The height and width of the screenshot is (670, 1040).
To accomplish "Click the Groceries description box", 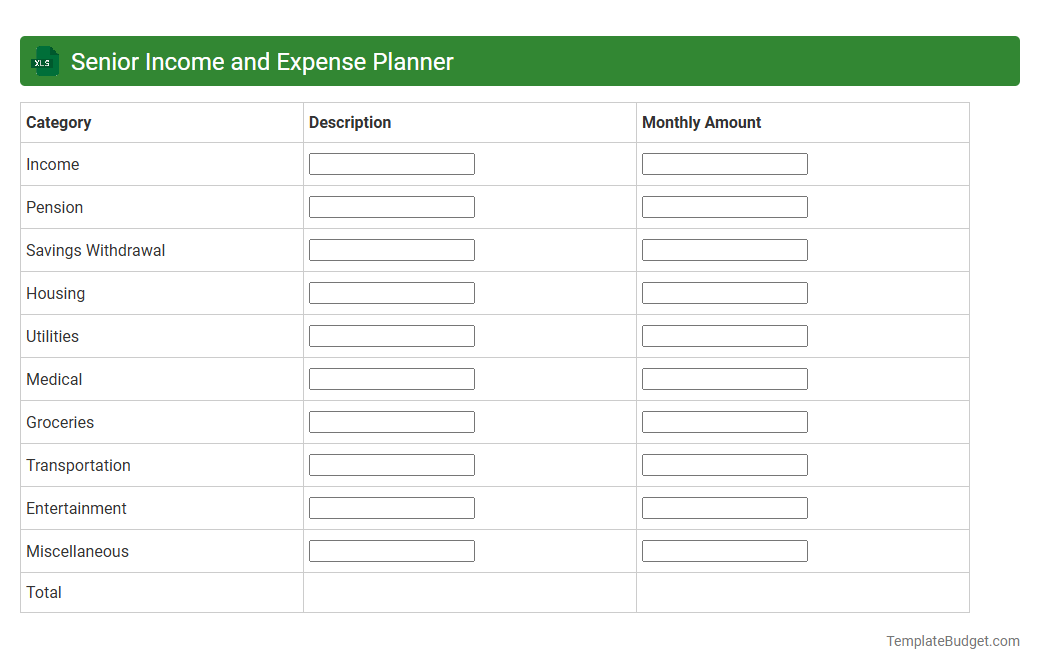I will pyautogui.click(x=392, y=421).
